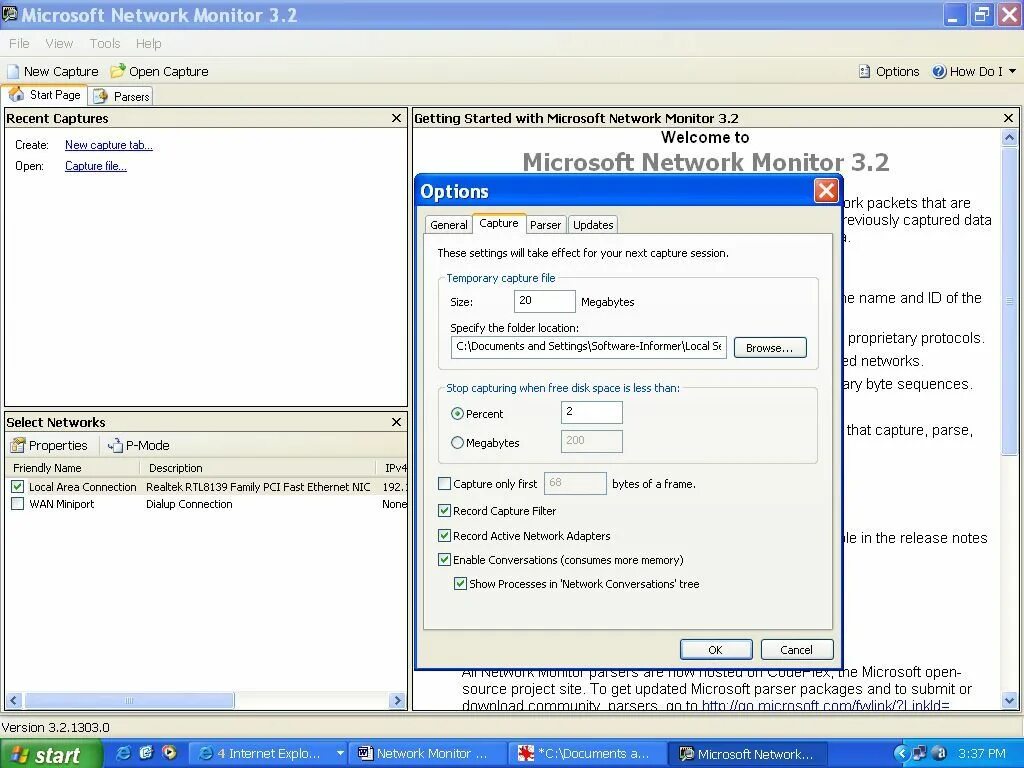This screenshot has width=1024, height=768.
Task: Click the Browse button
Action: (x=770, y=347)
